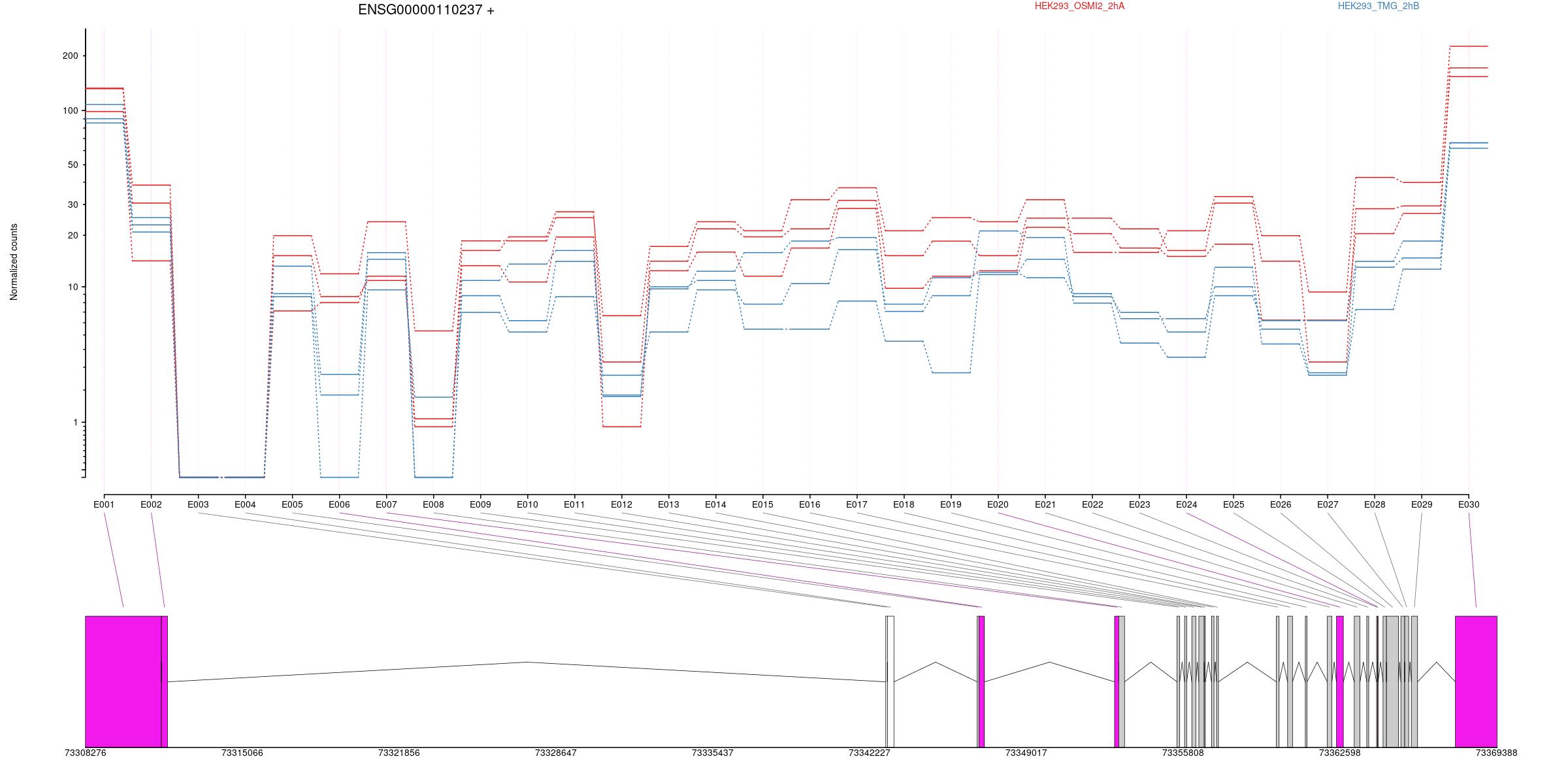The height and width of the screenshot is (784, 1568).
Task: Click exon label E020
Action: [998, 504]
